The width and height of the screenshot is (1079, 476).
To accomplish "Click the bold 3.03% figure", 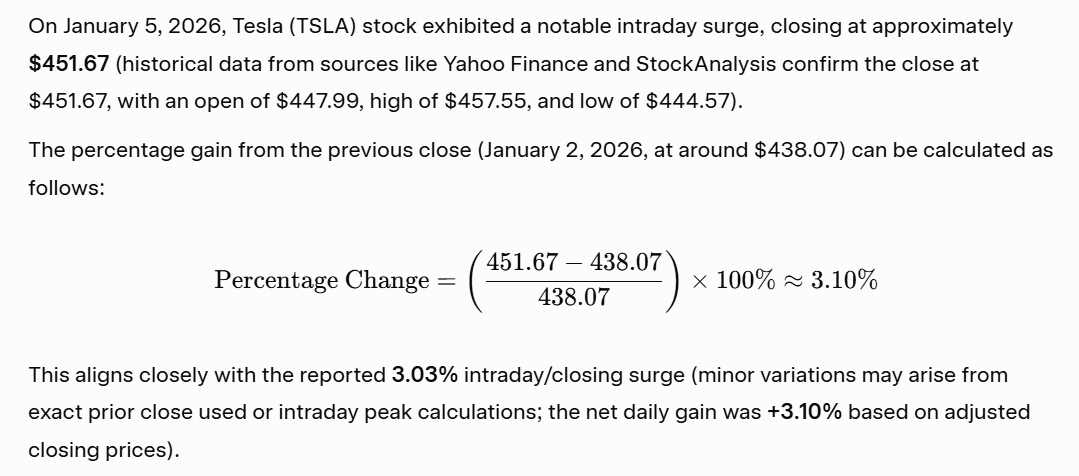I will 425,375.
